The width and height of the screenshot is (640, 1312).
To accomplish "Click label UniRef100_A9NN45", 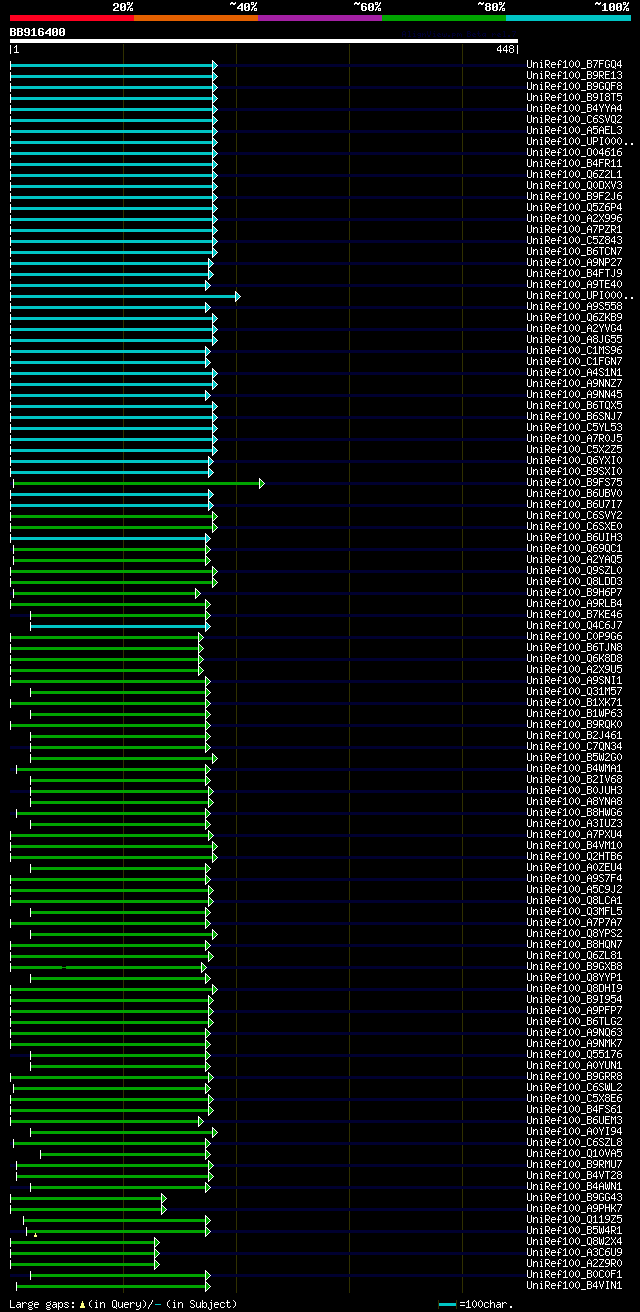I will click(x=574, y=395).
